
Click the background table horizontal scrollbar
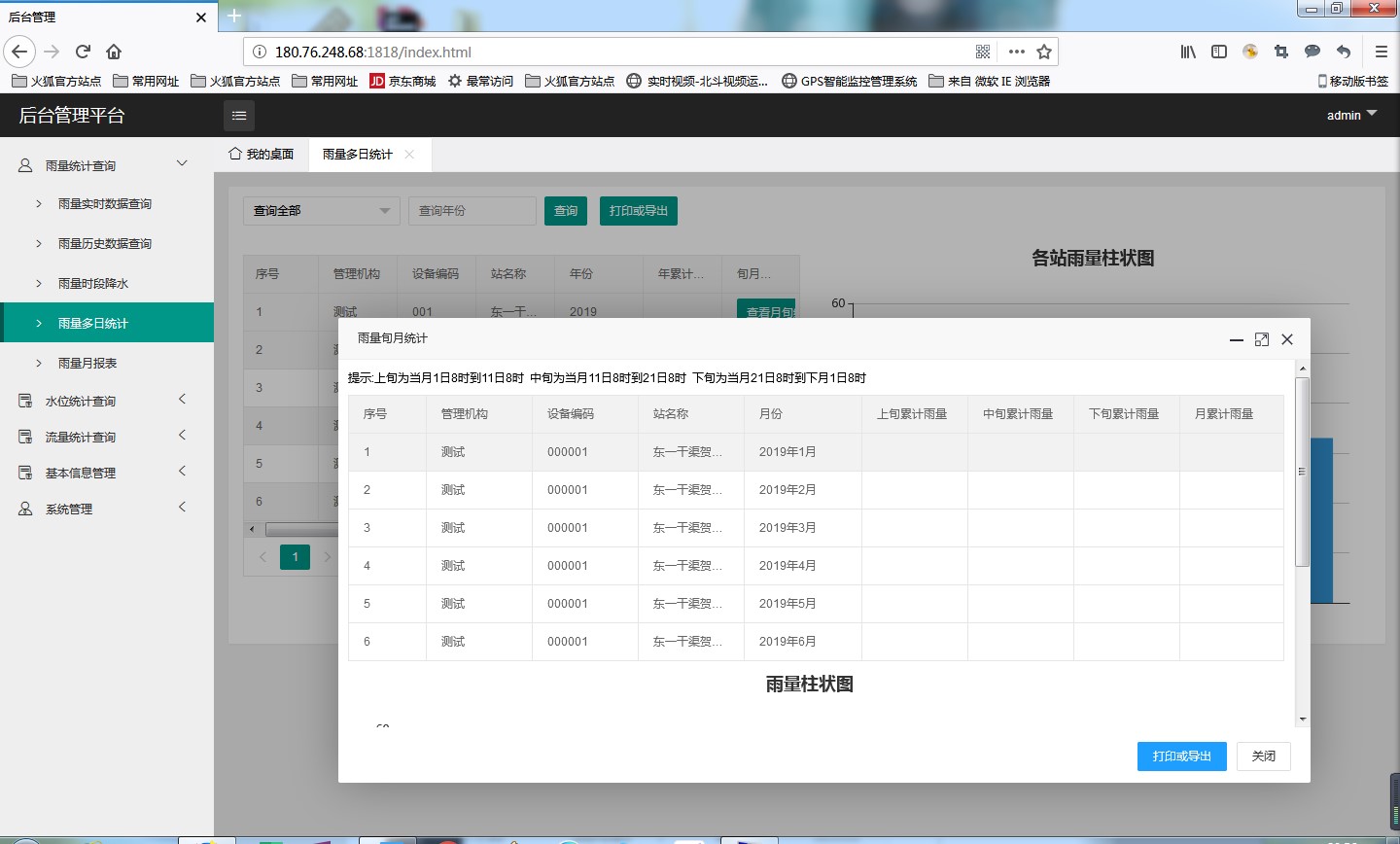[302, 530]
